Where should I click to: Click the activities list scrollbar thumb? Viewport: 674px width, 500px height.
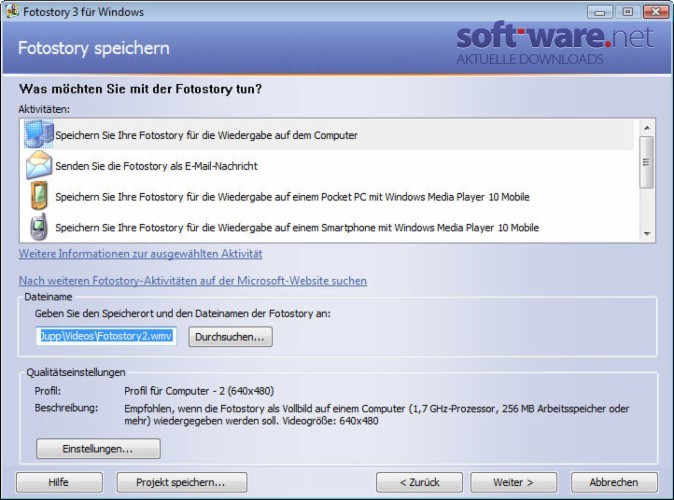pos(646,162)
